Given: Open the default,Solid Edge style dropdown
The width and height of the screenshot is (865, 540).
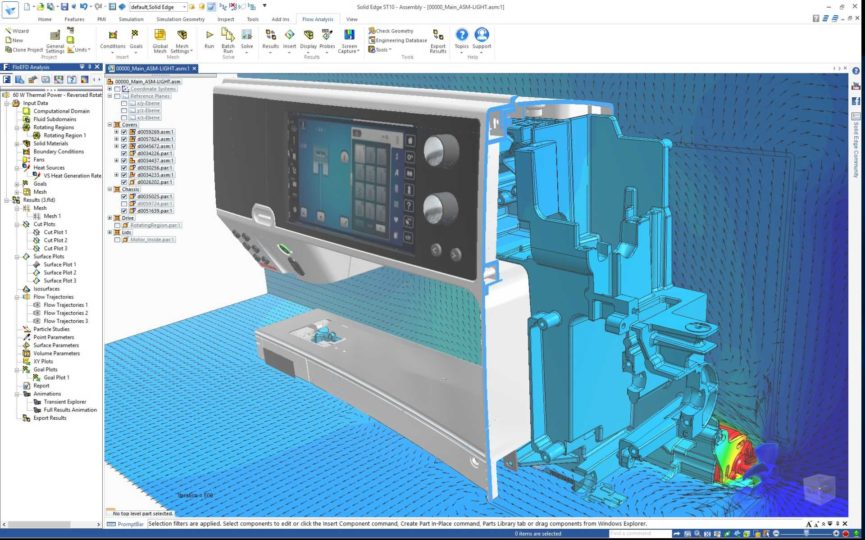Looking at the screenshot, I should [x=183, y=7].
